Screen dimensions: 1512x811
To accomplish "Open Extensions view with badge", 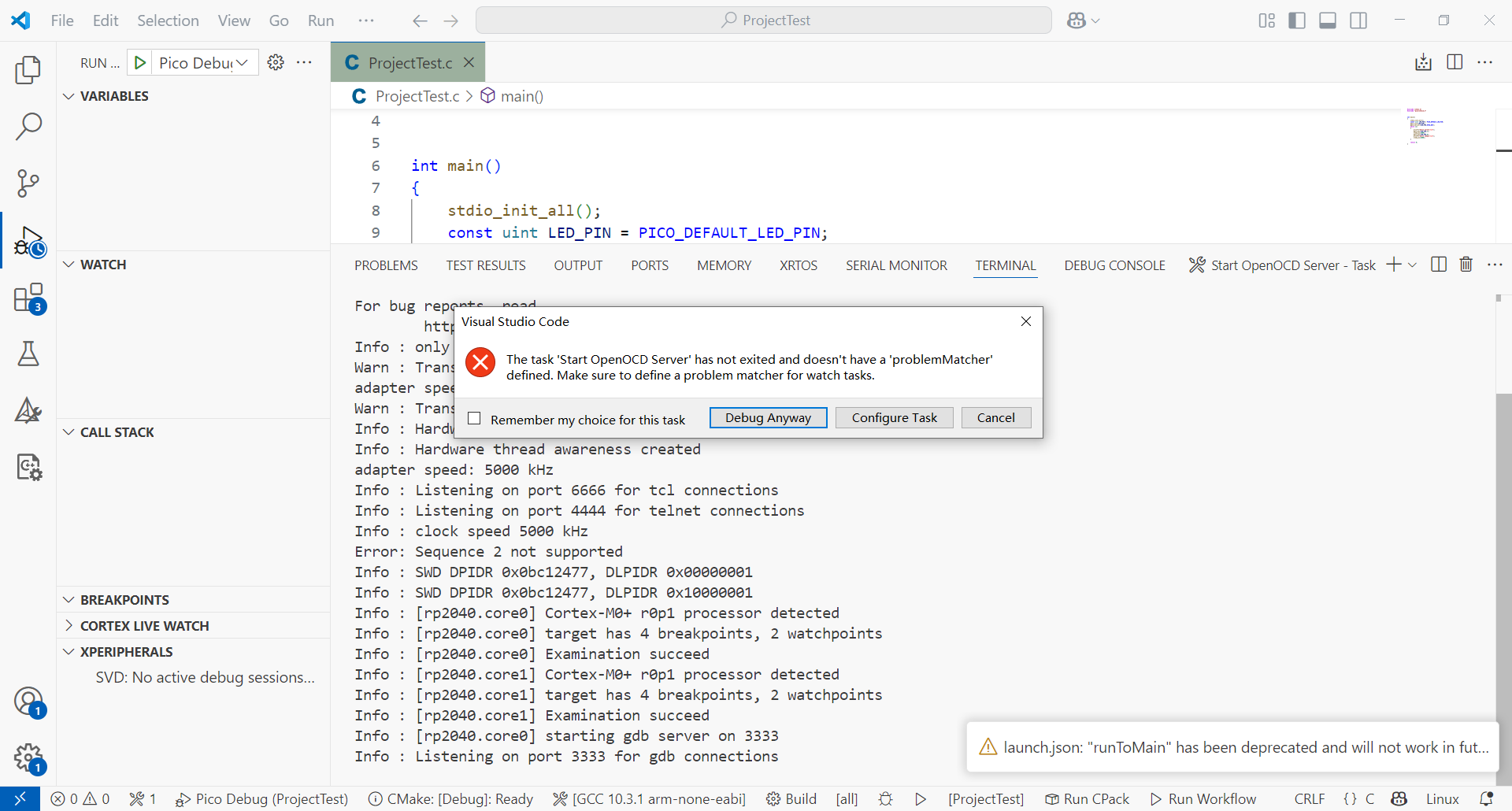I will pyautogui.click(x=28, y=298).
